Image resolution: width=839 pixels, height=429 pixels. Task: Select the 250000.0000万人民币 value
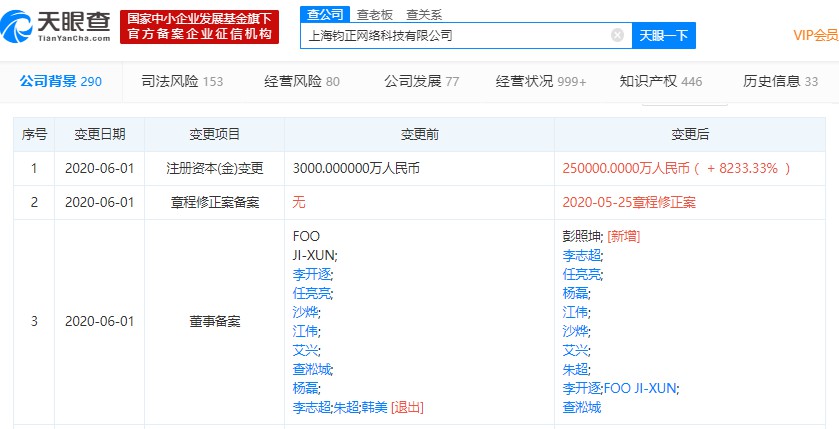626,168
